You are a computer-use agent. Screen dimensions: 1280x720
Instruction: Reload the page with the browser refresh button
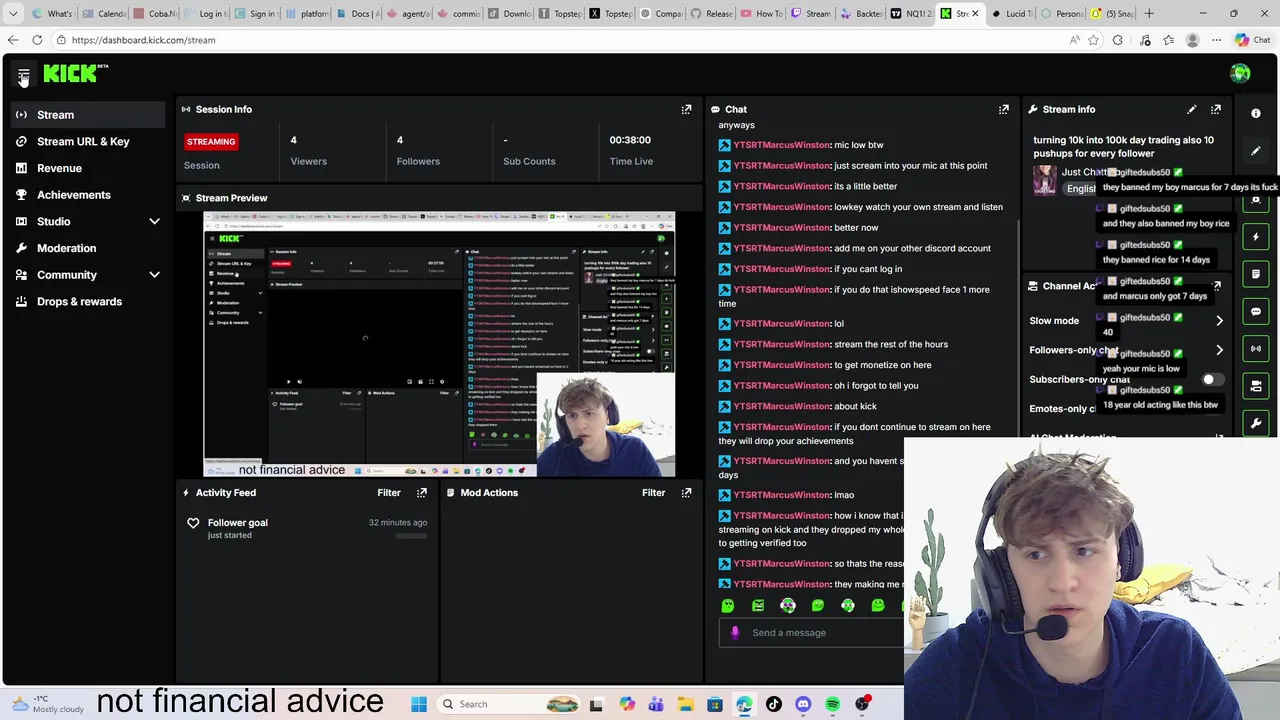click(37, 40)
